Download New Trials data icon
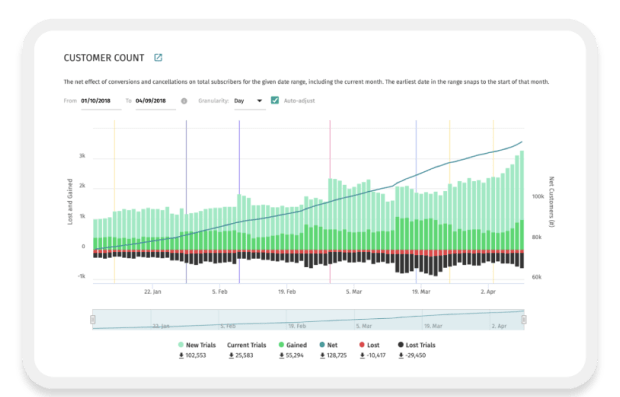620x397 pixels. [x=181, y=355]
